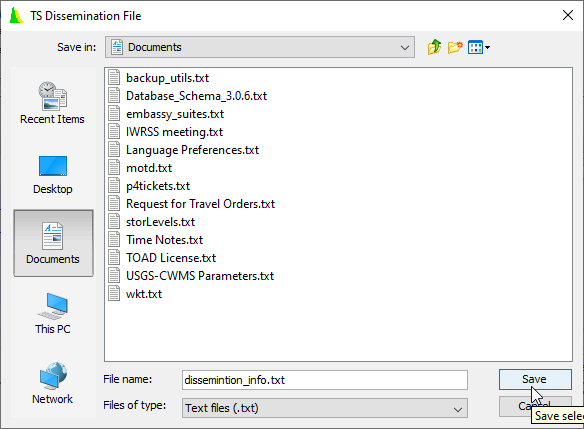This screenshot has width=584, height=429.
Task: Open Recent Items location
Action: (x=53, y=103)
